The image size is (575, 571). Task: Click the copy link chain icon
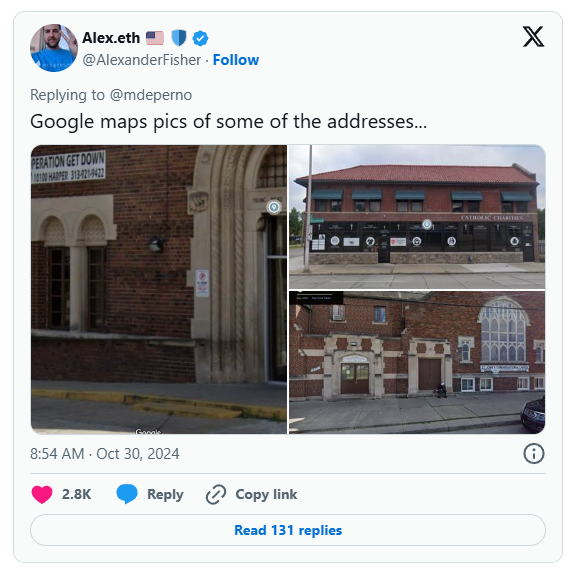point(216,494)
